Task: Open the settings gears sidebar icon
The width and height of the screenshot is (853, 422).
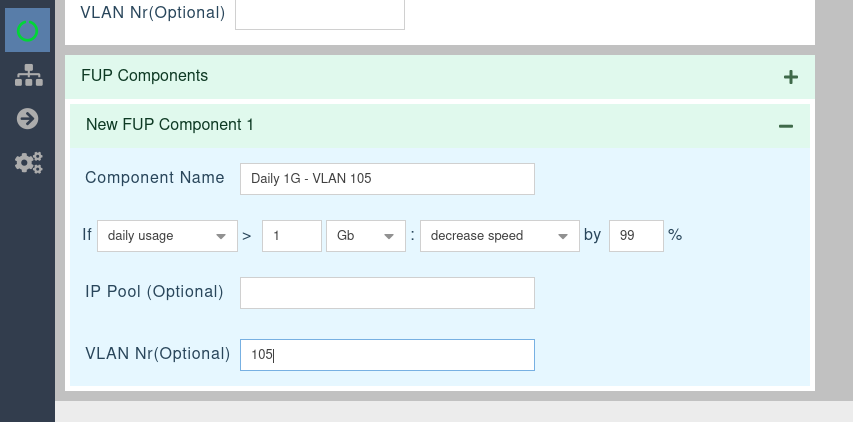Action: point(28,162)
